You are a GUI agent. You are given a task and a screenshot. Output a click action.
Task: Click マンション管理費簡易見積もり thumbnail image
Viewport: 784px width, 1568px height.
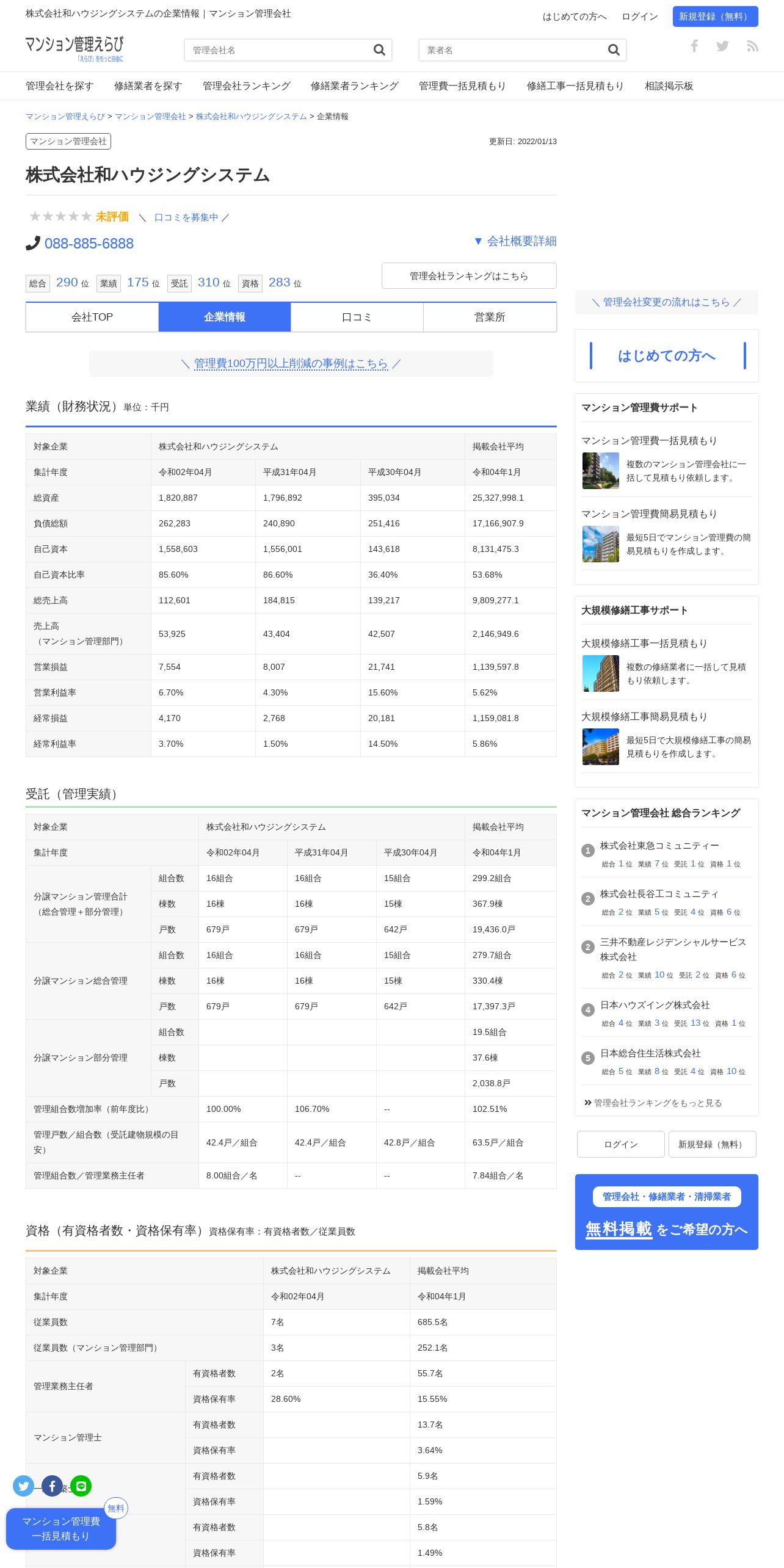point(601,544)
